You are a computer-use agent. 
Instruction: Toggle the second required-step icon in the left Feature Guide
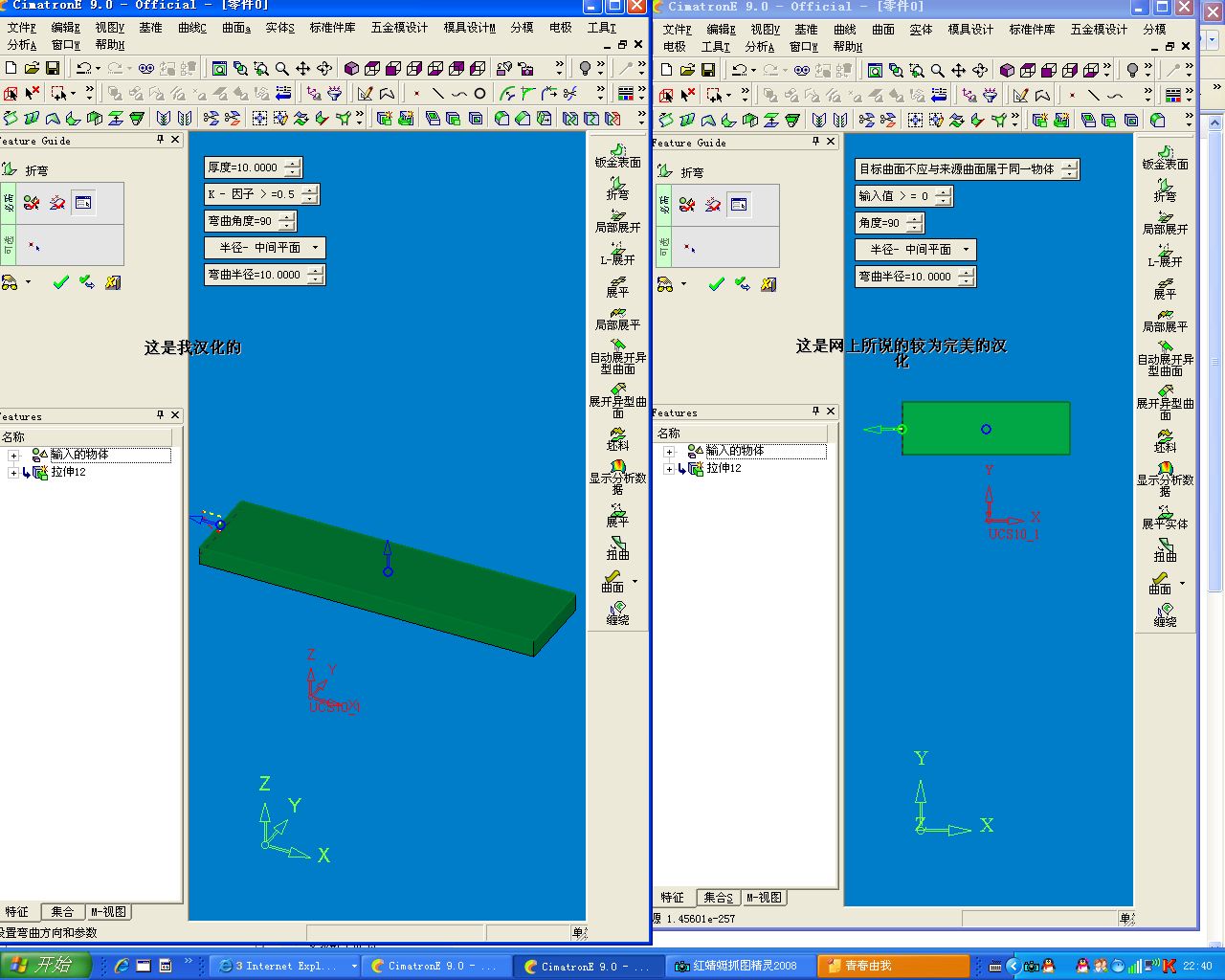[x=57, y=203]
